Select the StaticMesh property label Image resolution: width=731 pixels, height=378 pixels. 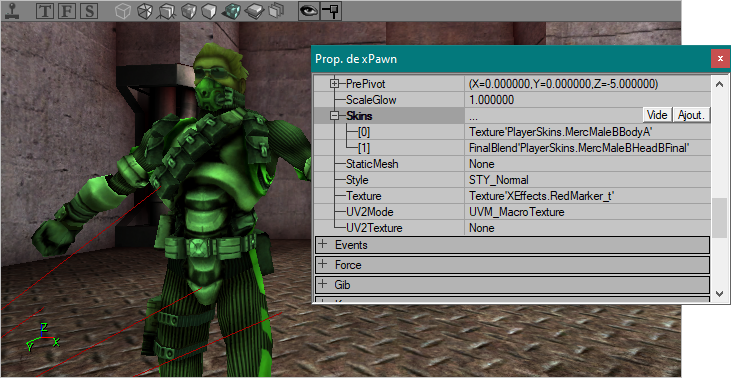[x=372, y=164]
